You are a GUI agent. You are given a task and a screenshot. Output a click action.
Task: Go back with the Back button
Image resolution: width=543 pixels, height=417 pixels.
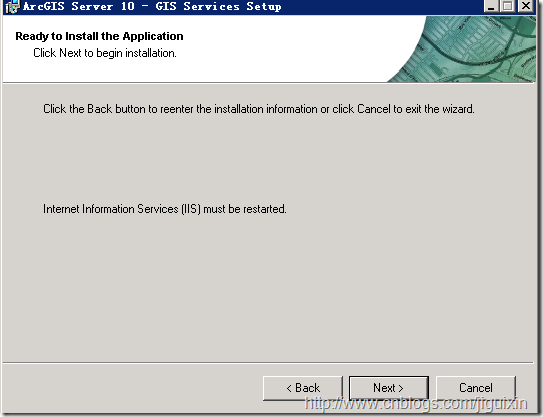pyautogui.click(x=303, y=388)
